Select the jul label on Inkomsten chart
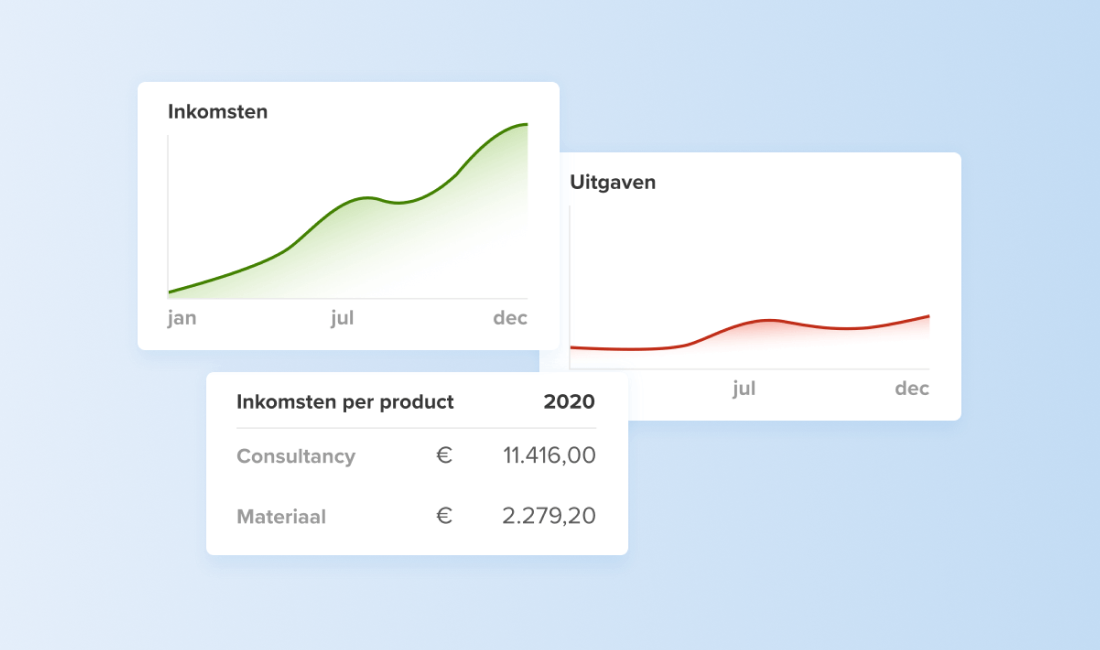 point(343,319)
